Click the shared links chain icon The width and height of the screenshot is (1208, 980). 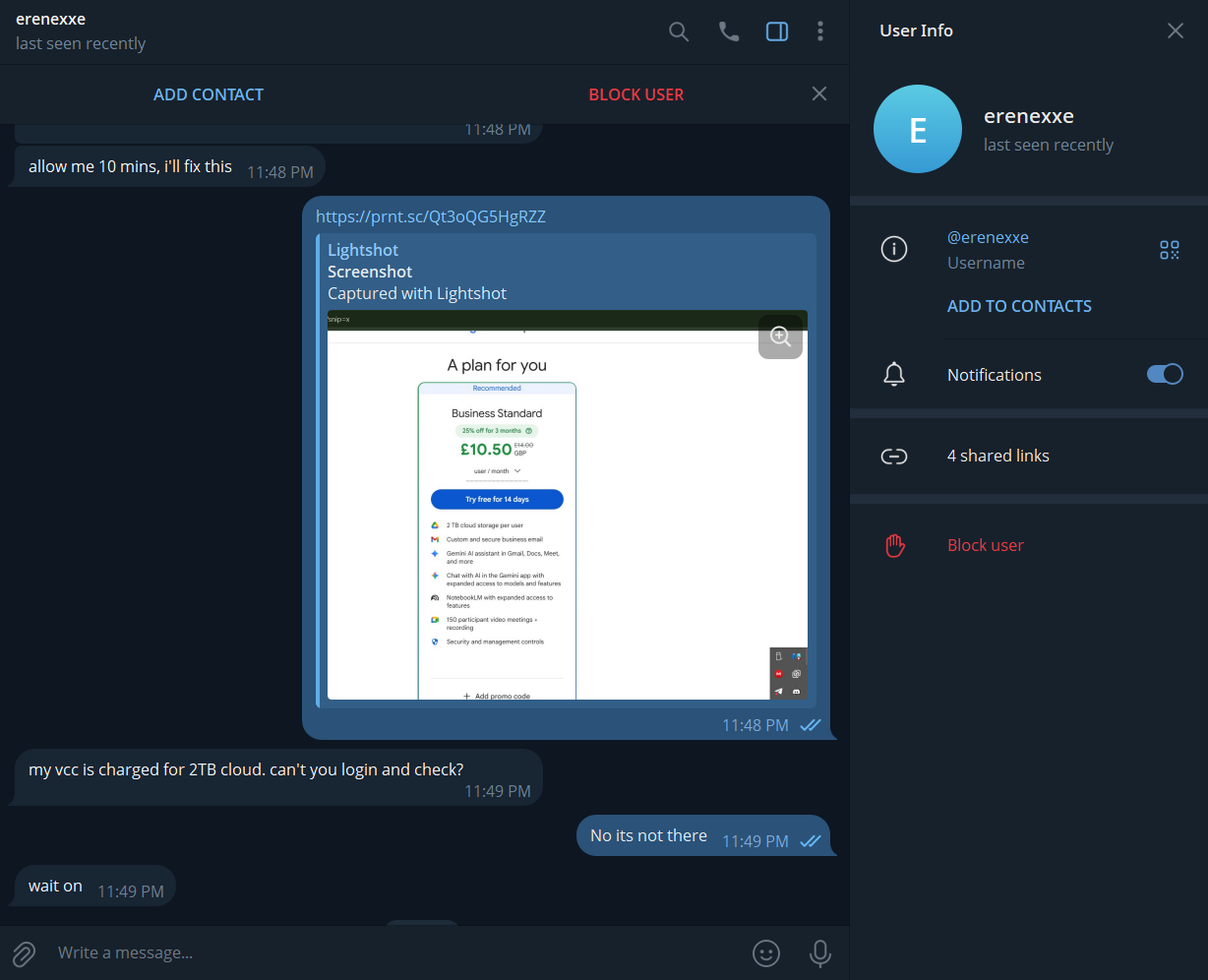coord(893,456)
